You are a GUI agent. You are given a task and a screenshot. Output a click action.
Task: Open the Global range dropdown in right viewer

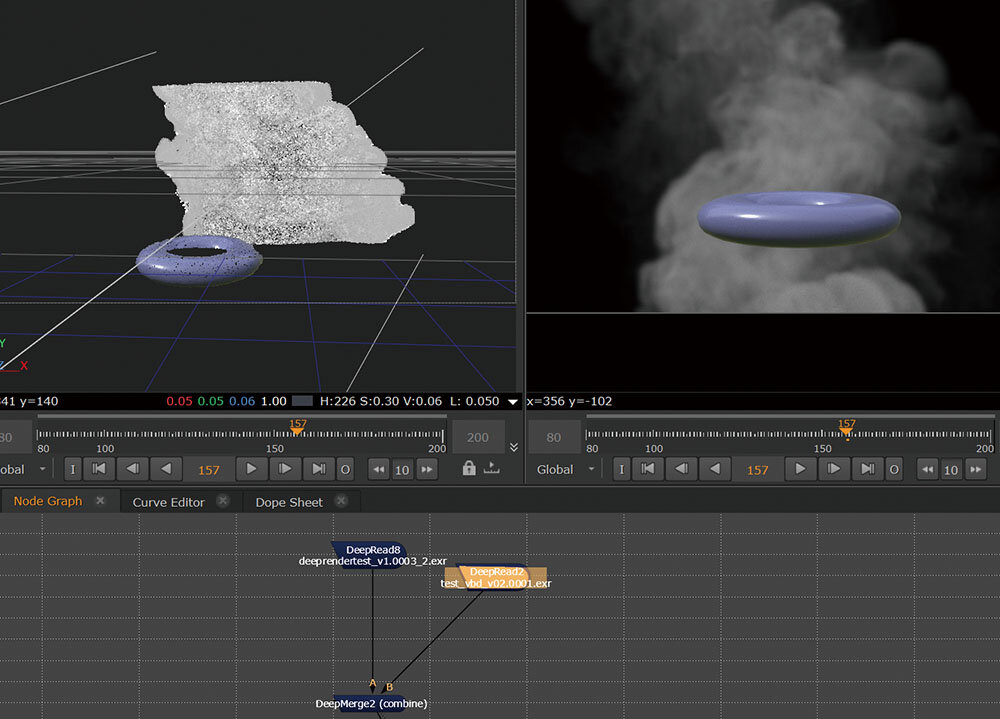(565, 469)
